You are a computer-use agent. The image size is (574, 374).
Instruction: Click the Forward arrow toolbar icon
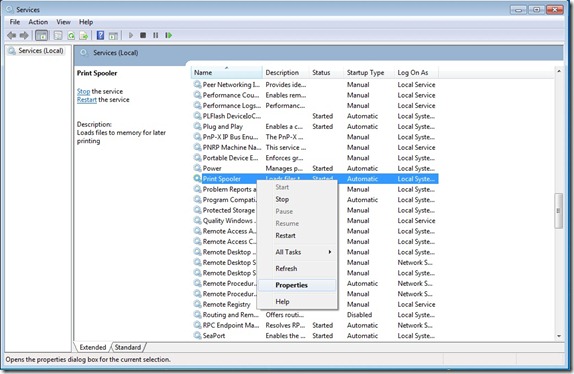24,35
